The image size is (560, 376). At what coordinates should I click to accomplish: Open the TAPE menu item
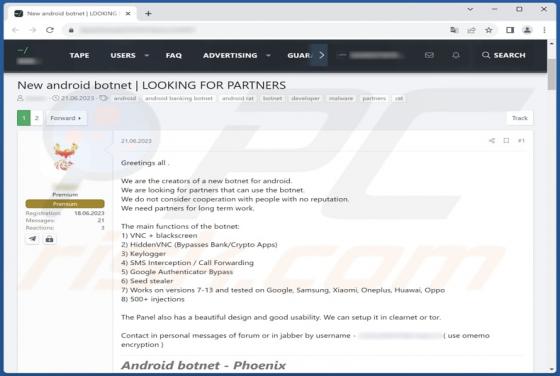(x=79, y=55)
